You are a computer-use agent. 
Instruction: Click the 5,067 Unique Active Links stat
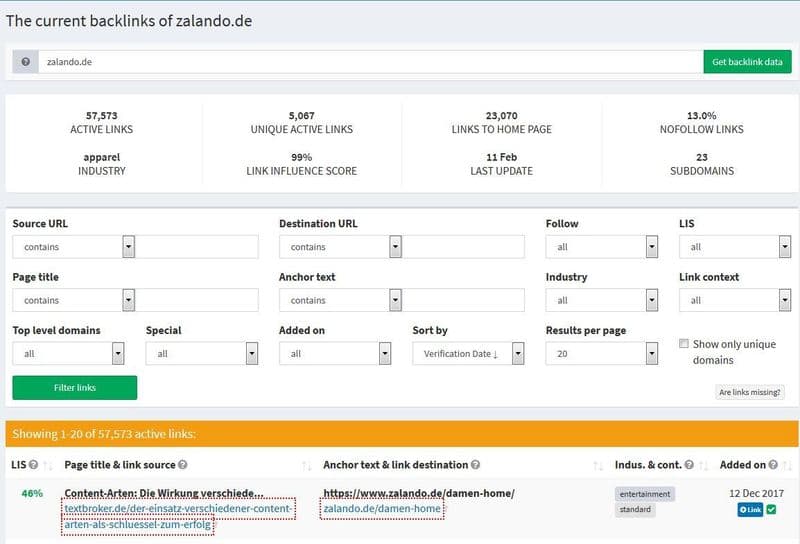[x=302, y=122]
